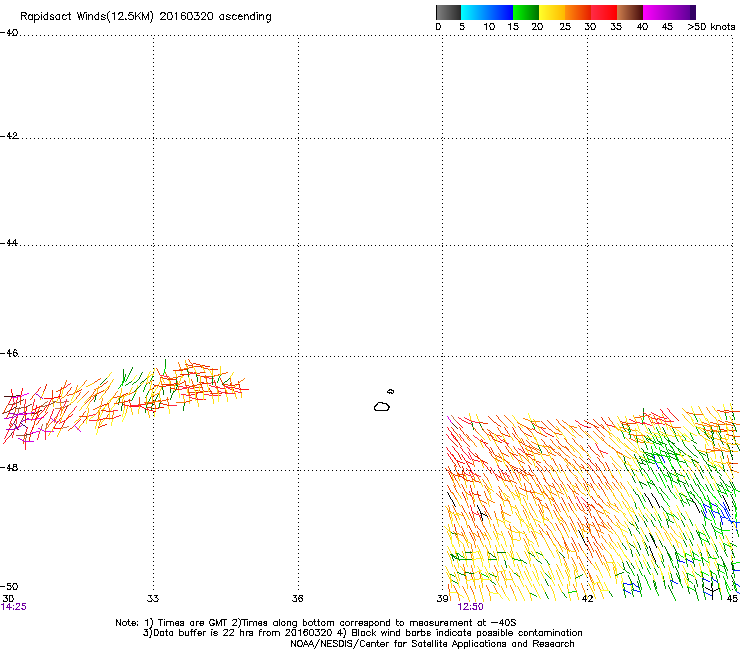Click the '25' legend scale label

(565, 27)
